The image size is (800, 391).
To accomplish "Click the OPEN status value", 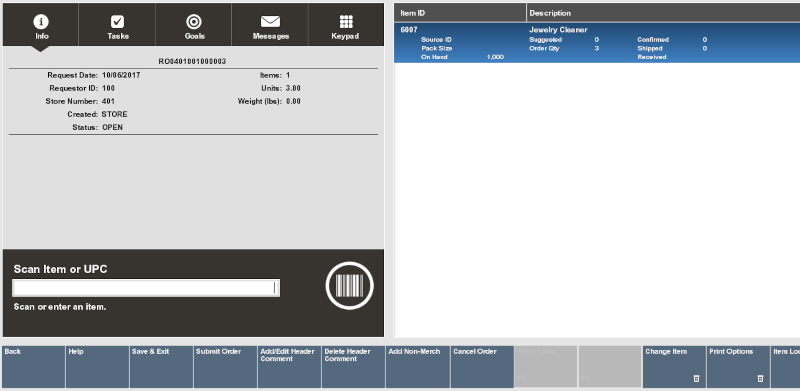I will pos(112,128).
